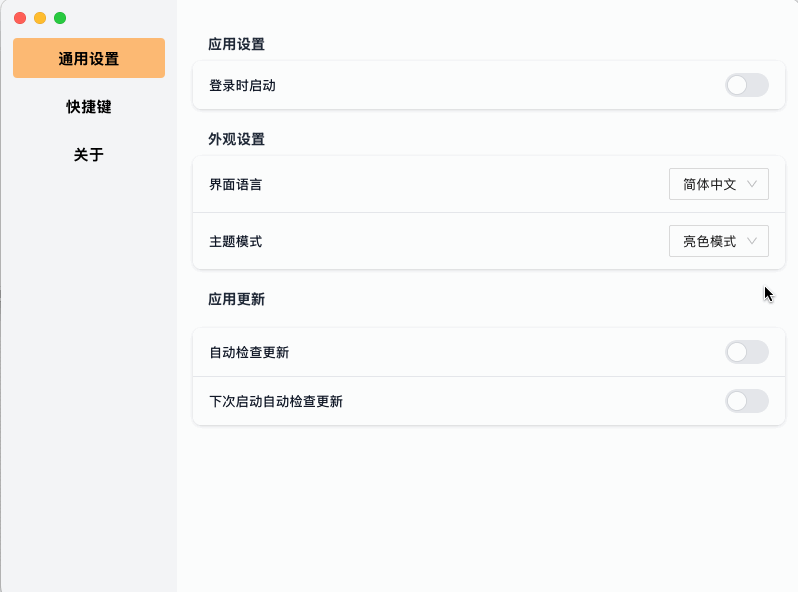Click the 主题模式 setting label
The image size is (798, 592).
coord(236,242)
